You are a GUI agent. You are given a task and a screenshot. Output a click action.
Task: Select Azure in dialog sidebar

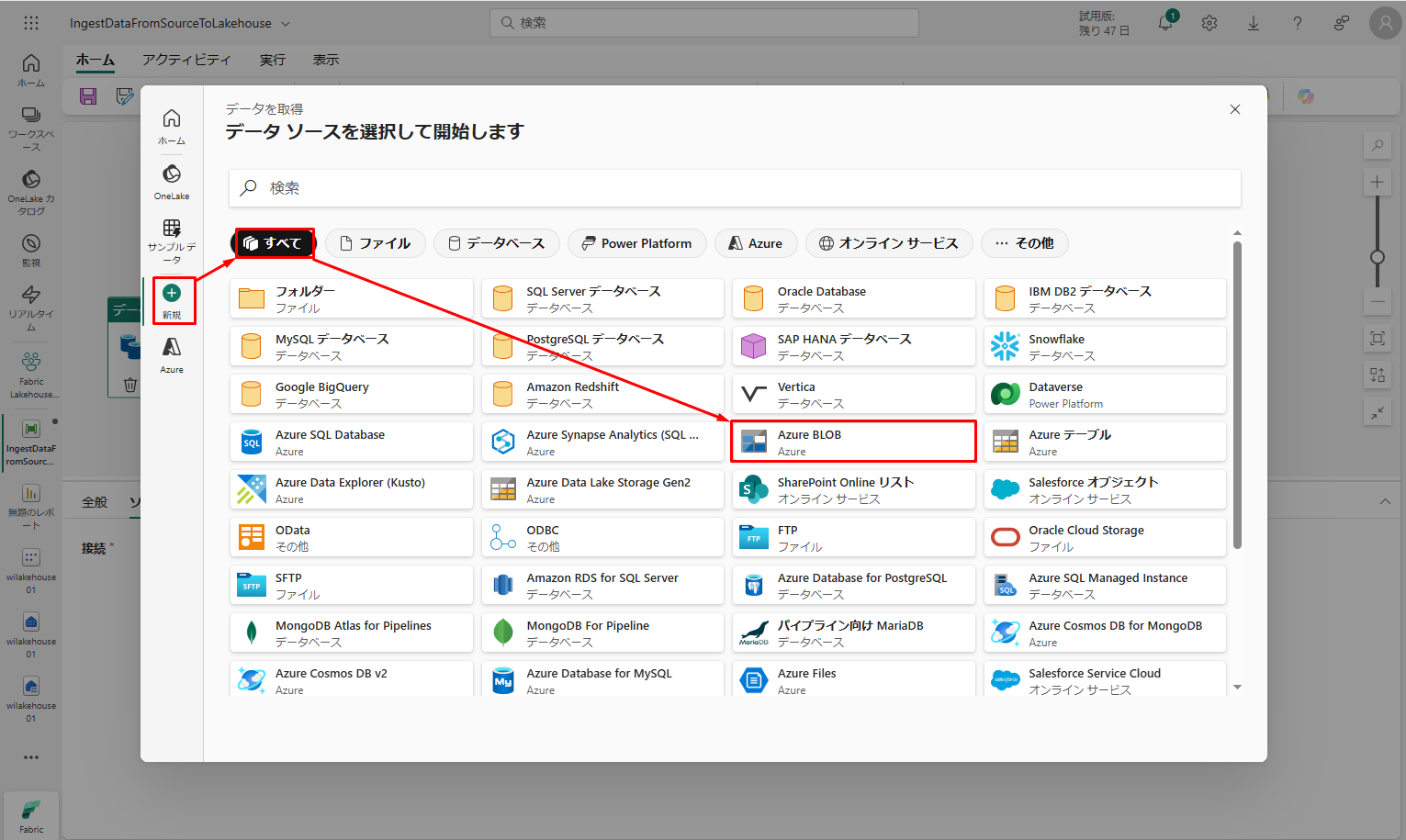(172, 354)
